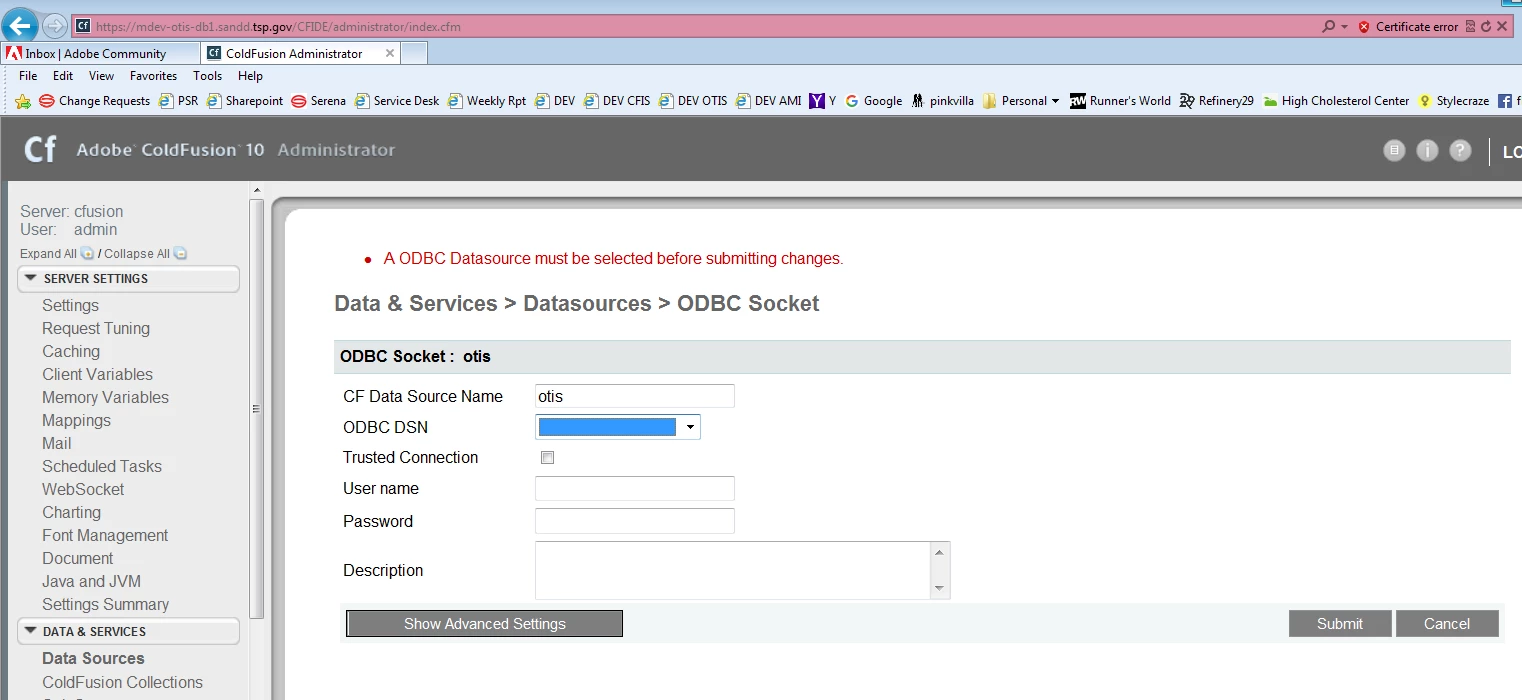The width and height of the screenshot is (1522, 700).
Task: Open the ODBC DSN dropdown
Action: click(618, 427)
